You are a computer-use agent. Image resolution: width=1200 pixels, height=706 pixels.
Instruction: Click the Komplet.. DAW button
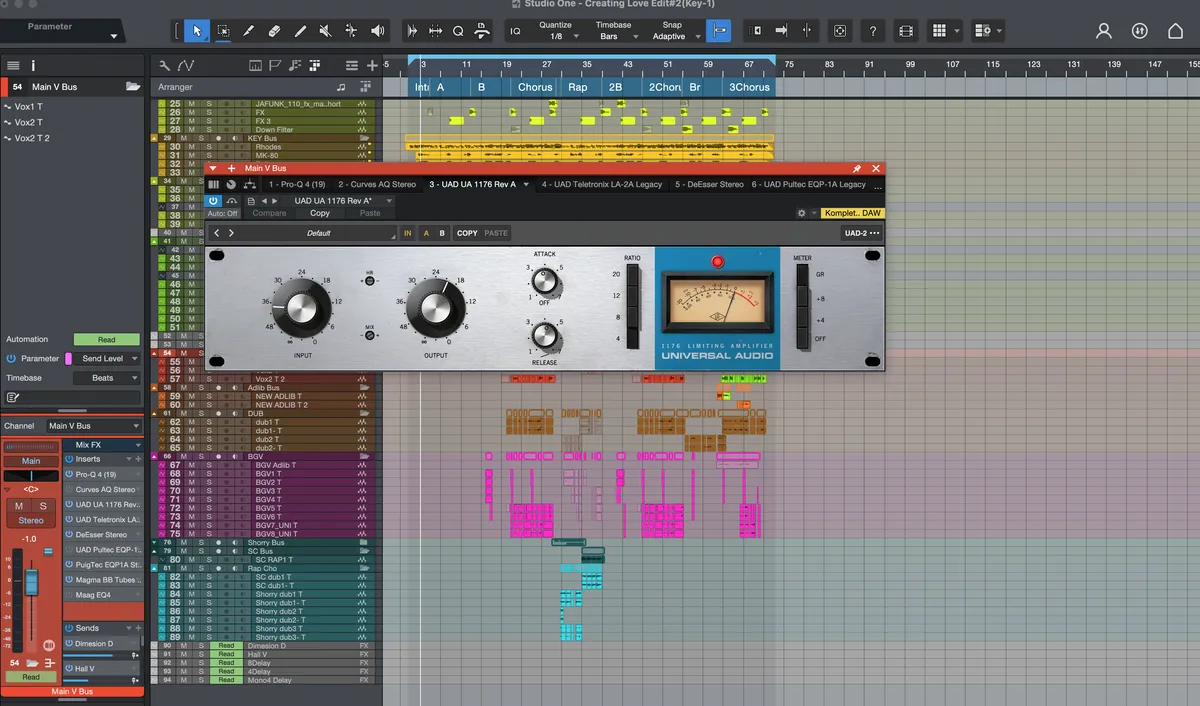coord(853,213)
